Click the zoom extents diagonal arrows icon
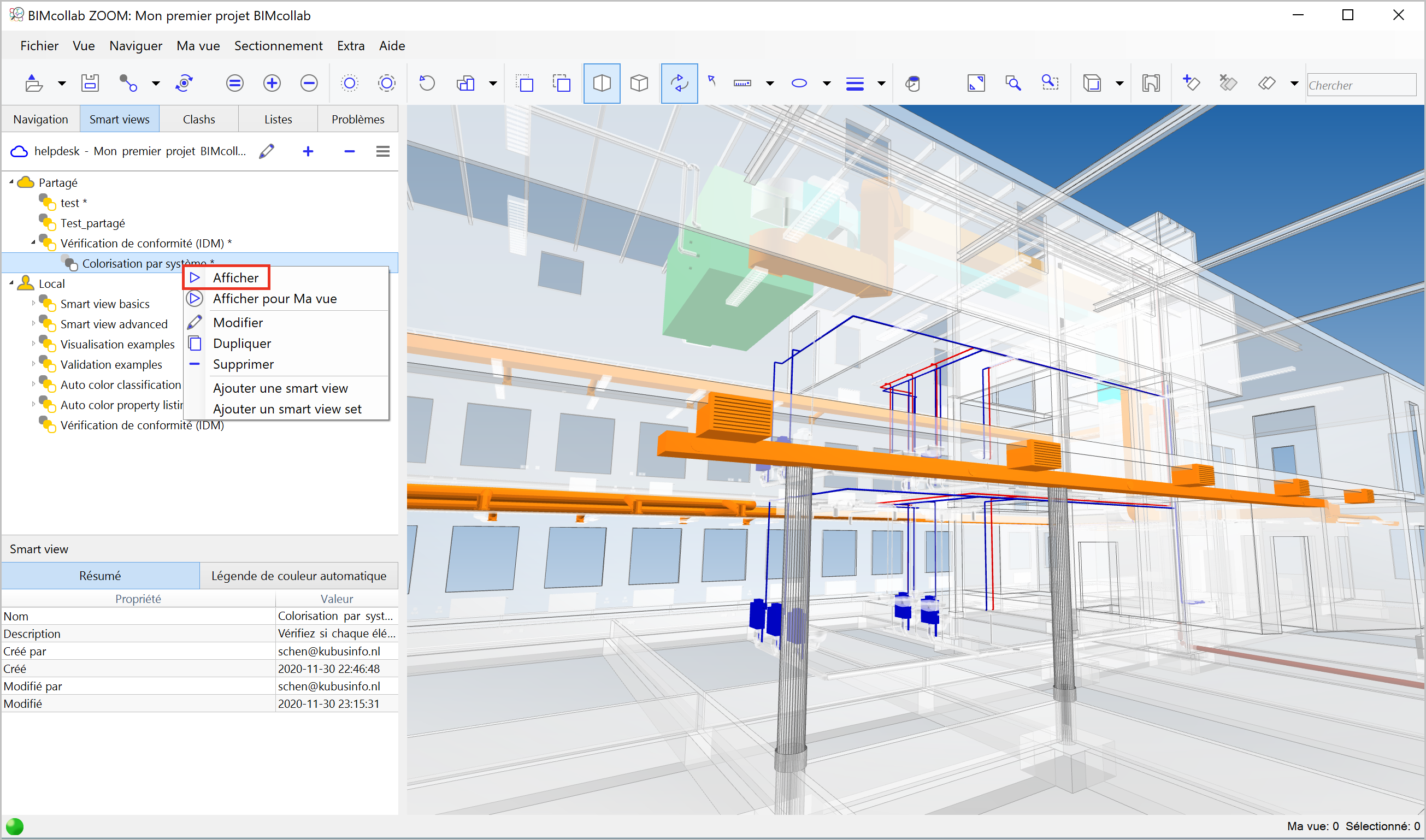 click(976, 83)
